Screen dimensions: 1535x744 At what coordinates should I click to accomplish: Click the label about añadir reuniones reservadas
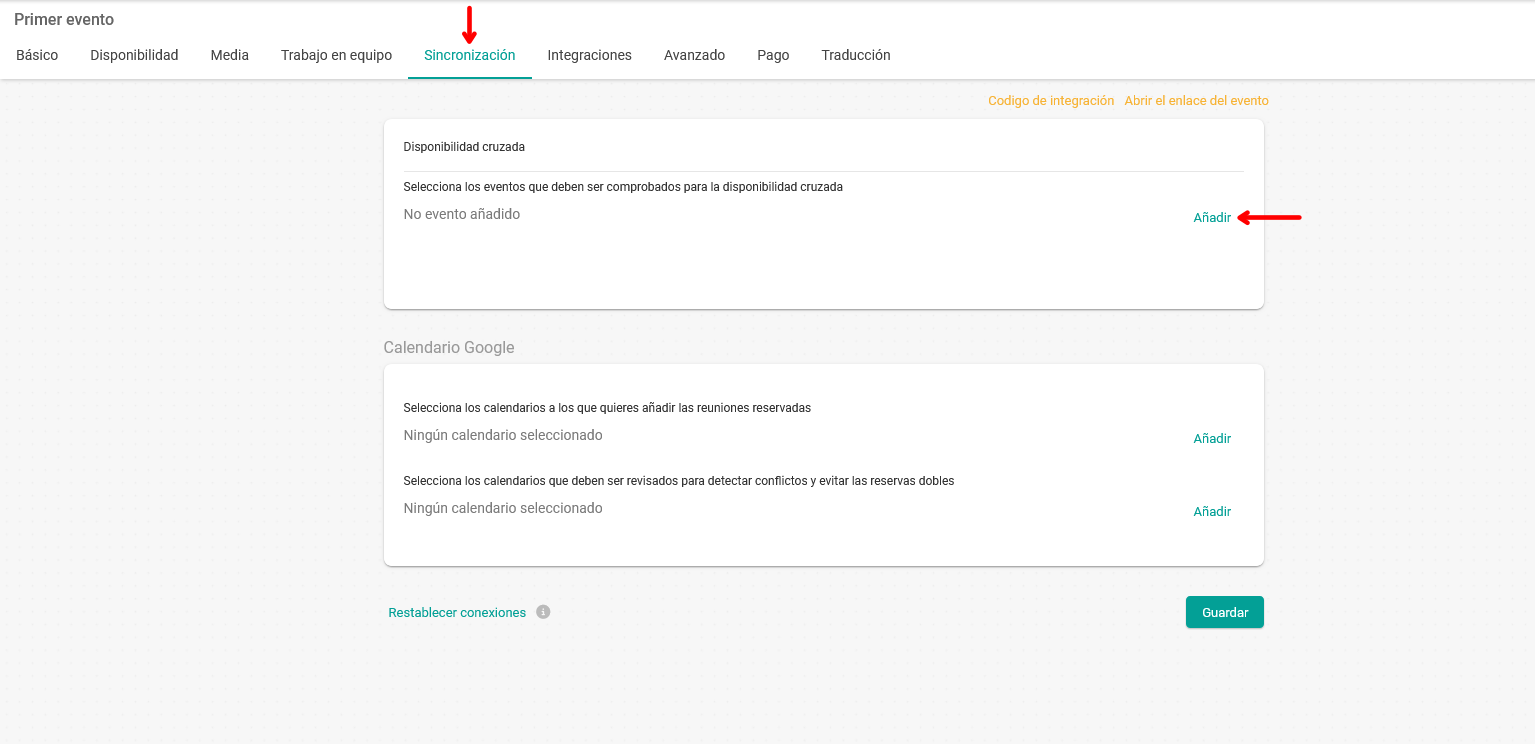coord(607,408)
